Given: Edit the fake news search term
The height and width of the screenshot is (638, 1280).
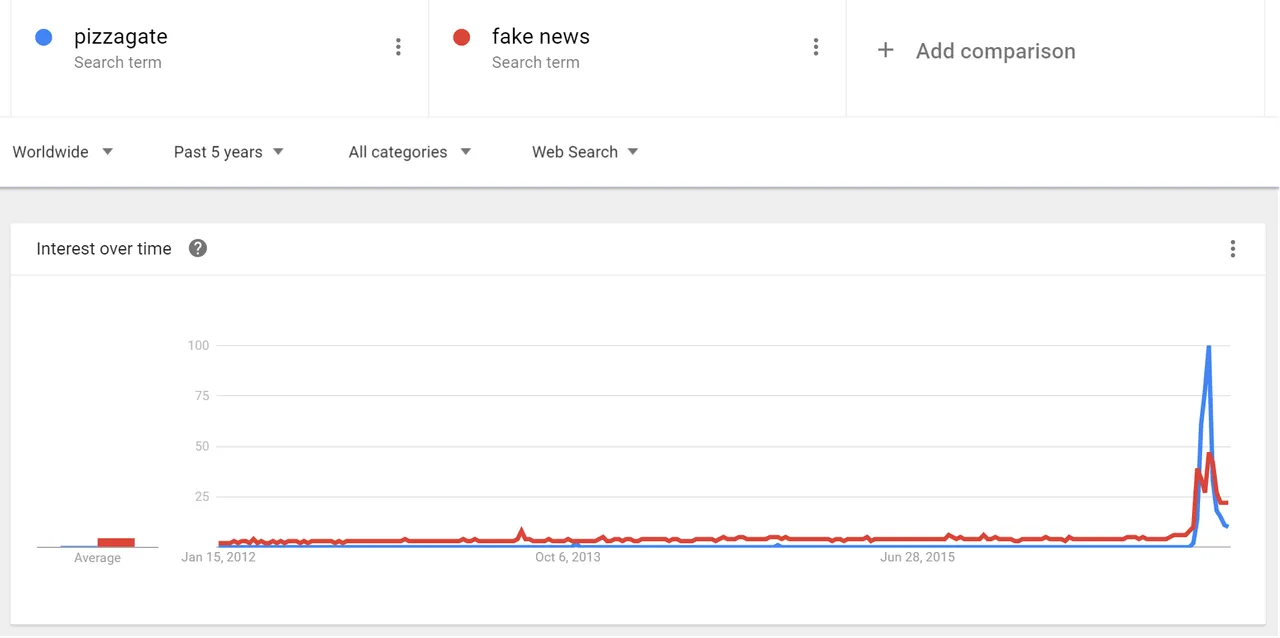Looking at the screenshot, I should pos(541,37).
